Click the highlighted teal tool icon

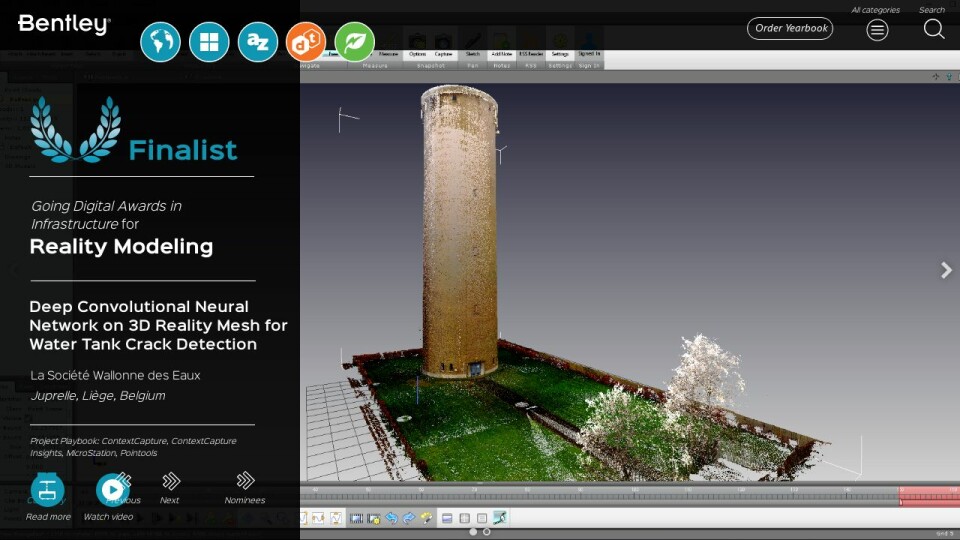point(500,518)
